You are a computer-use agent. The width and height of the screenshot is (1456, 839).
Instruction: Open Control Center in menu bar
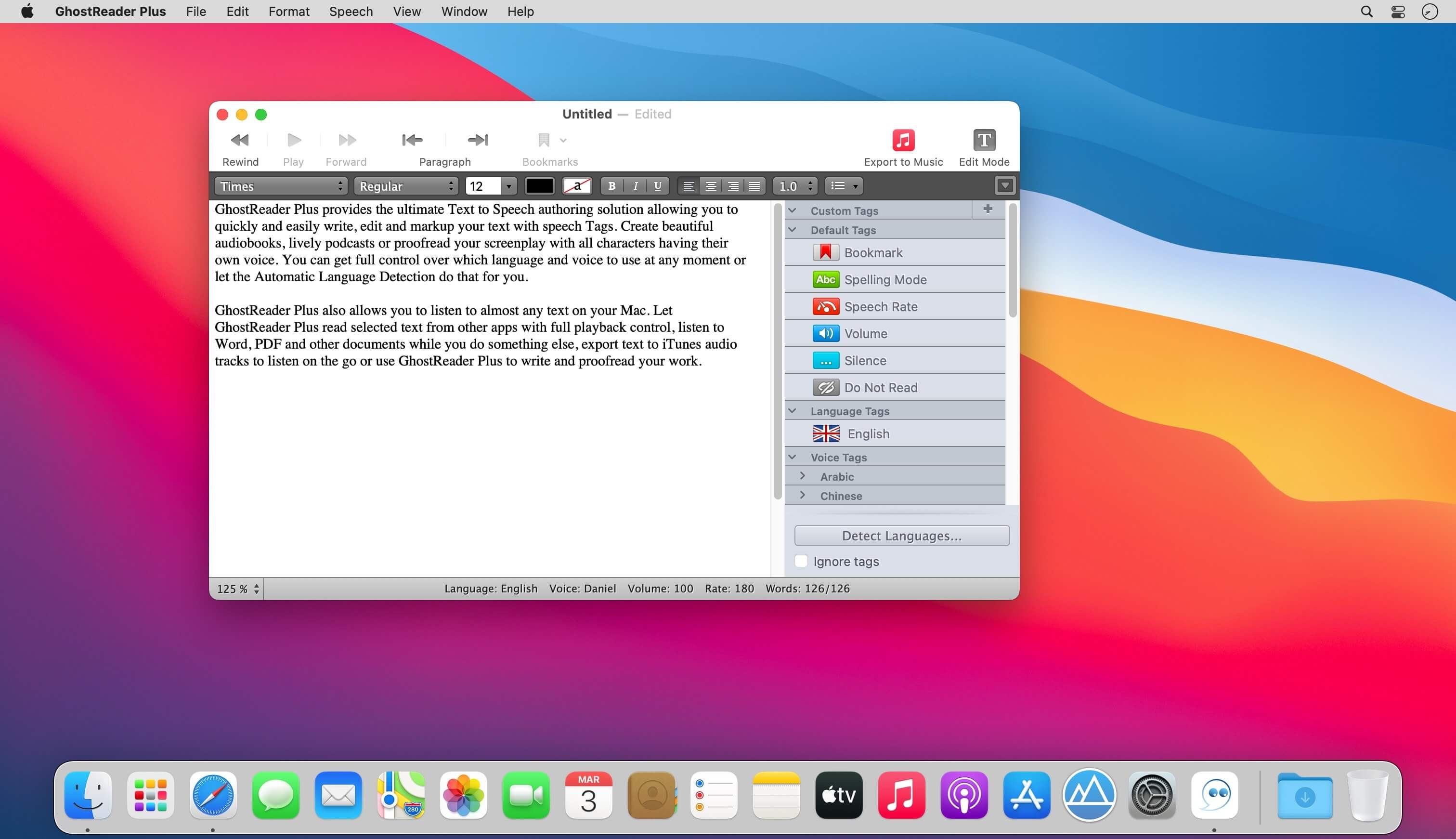click(x=1398, y=12)
